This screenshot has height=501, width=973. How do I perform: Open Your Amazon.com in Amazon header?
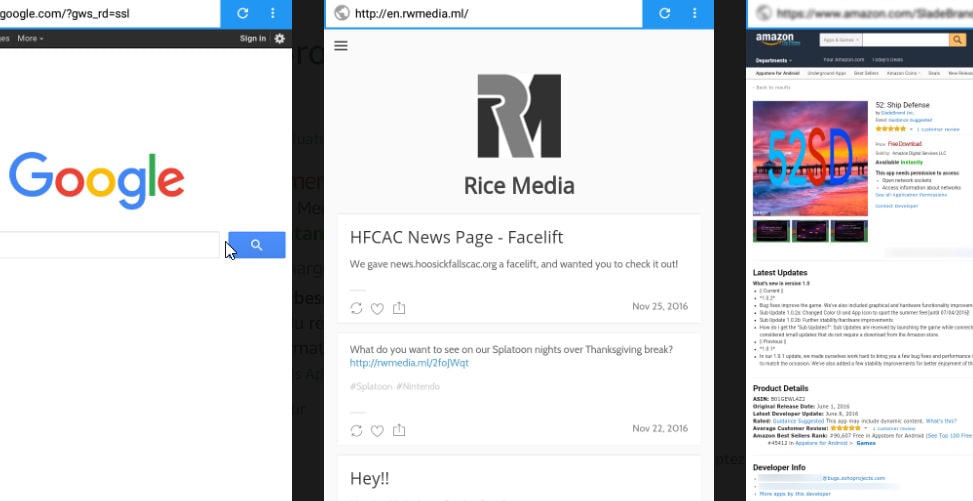[x=843, y=60]
